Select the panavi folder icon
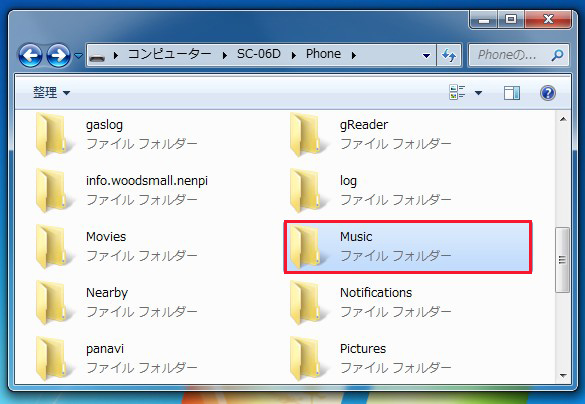Viewport: 585px width, 404px height. tap(53, 358)
